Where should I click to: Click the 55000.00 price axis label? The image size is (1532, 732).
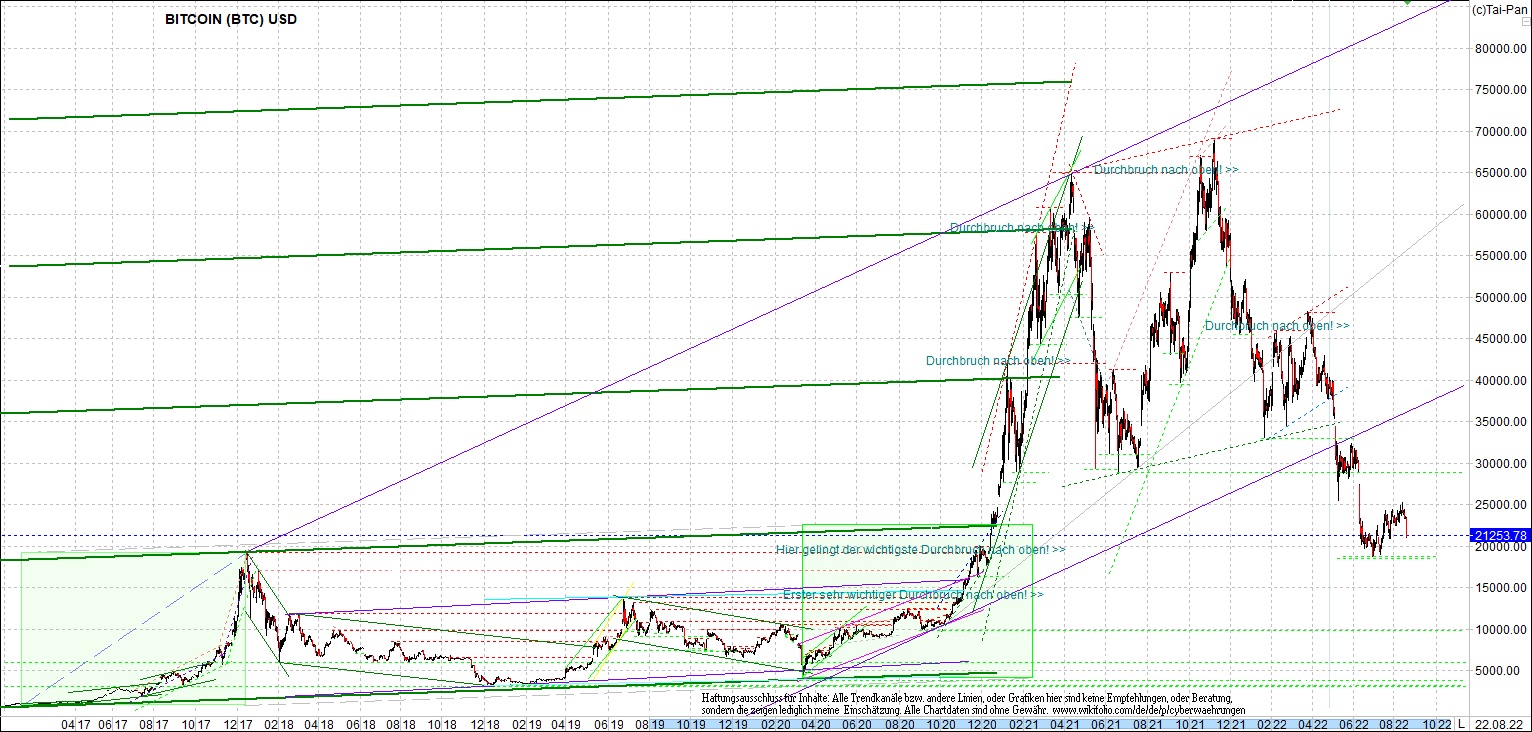[x=1500, y=256]
